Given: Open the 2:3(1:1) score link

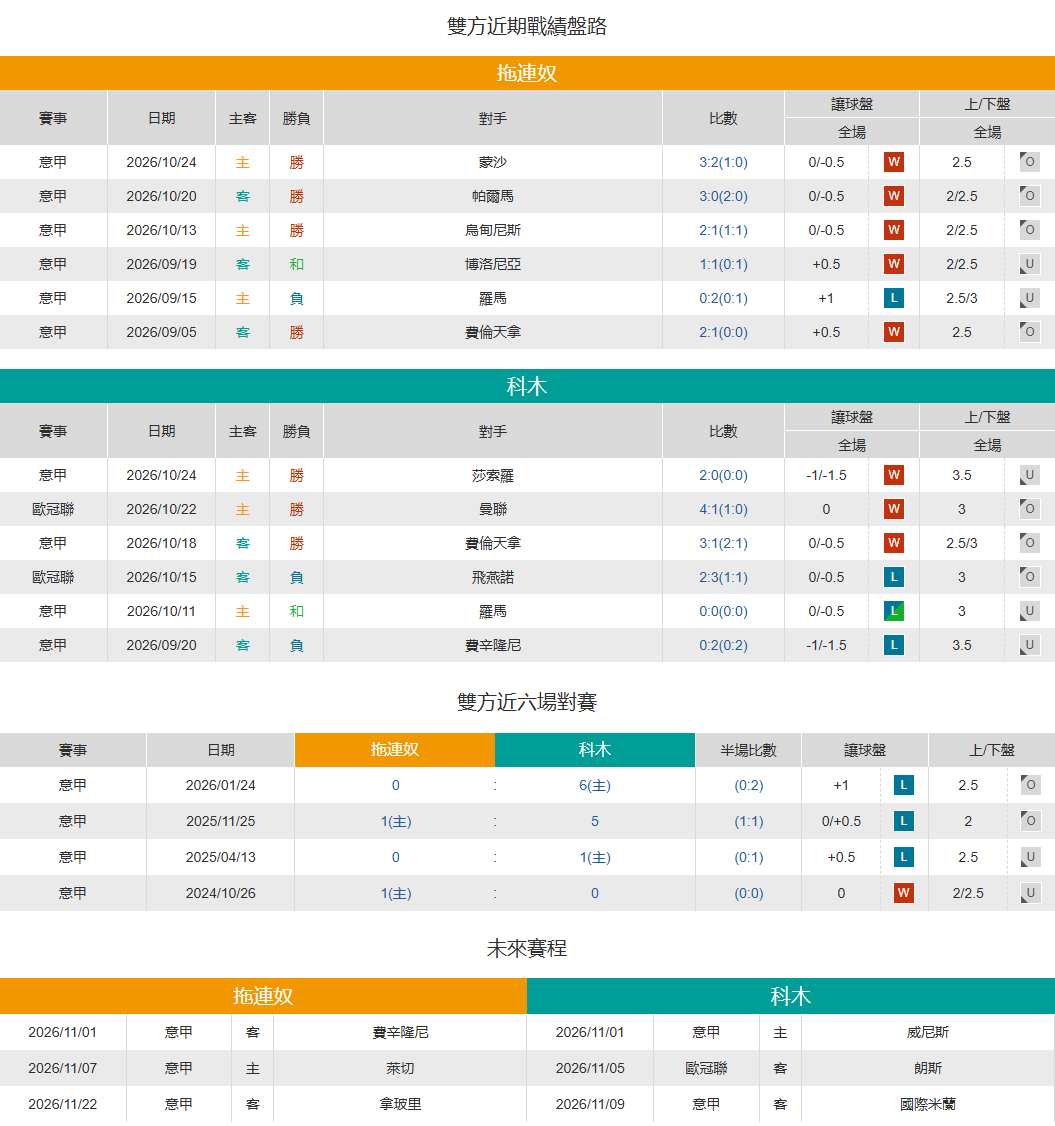Looking at the screenshot, I should click(x=723, y=577).
